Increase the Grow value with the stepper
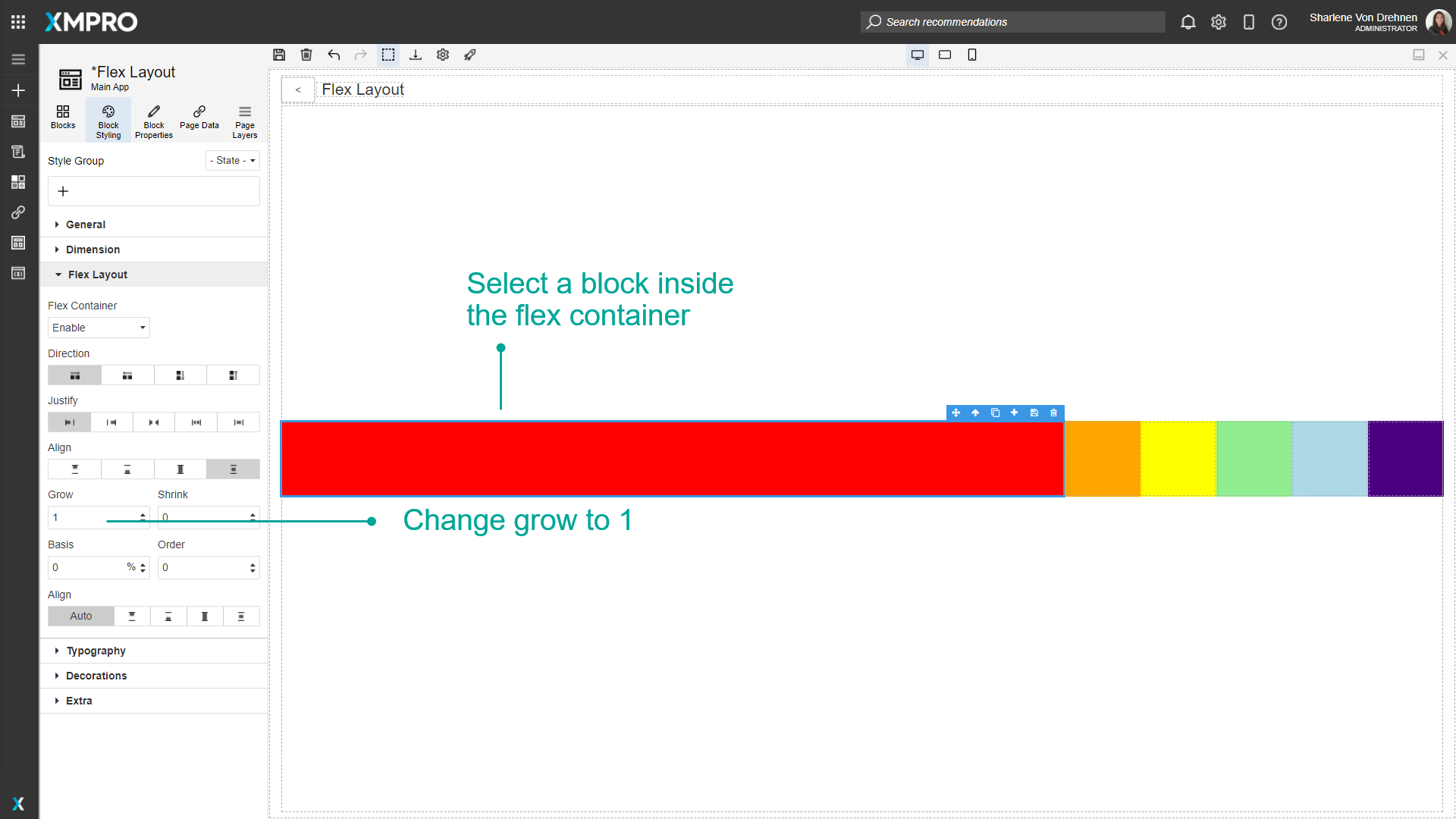 pyautogui.click(x=142, y=513)
